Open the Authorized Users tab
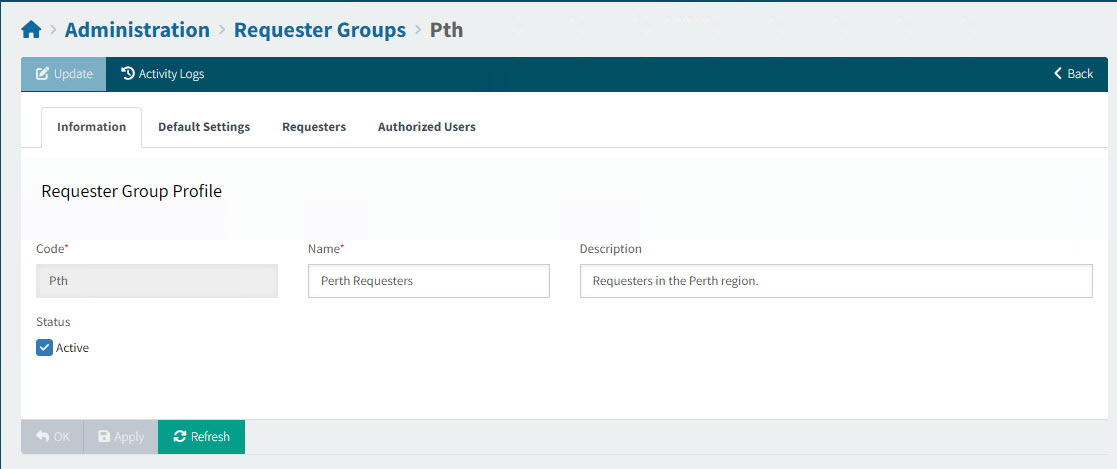Viewport: 1117px width, 469px height. click(427, 128)
